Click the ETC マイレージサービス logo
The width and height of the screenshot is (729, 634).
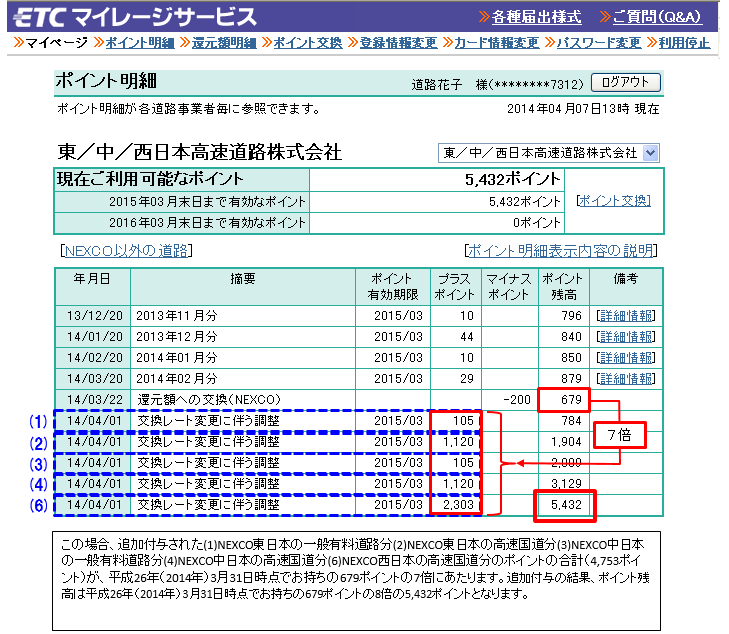point(135,17)
